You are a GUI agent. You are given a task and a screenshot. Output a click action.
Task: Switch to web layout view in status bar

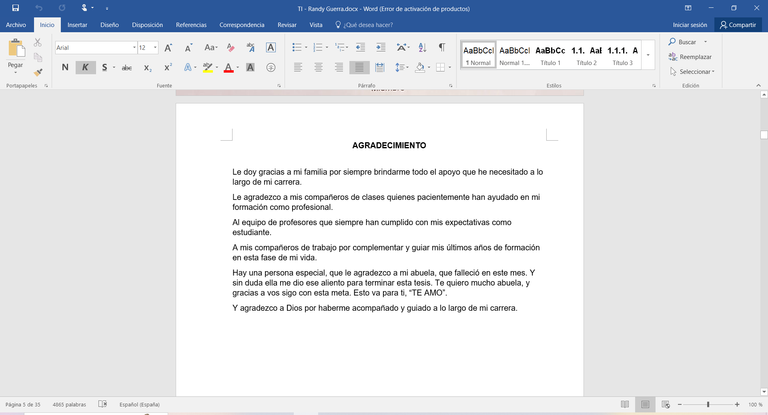665,404
